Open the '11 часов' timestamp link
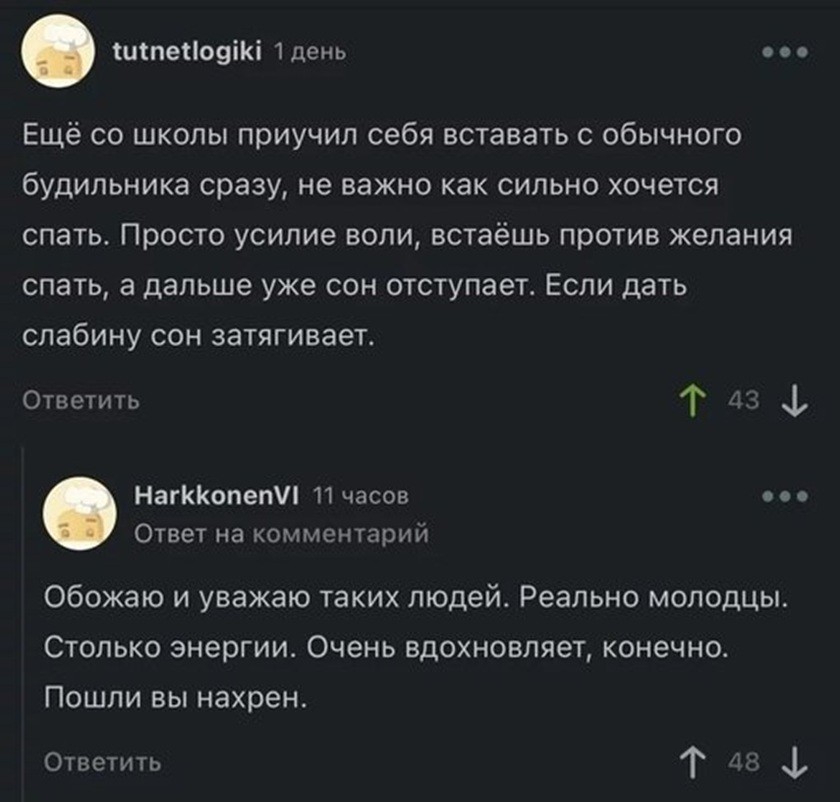Viewport: 840px width, 802px height. [x=361, y=496]
